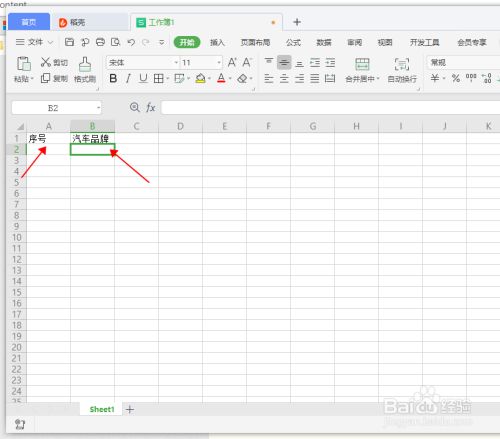Align text right
Viewport: 500px width, 439px height.
pyautogui.click(x=299, y=79)
